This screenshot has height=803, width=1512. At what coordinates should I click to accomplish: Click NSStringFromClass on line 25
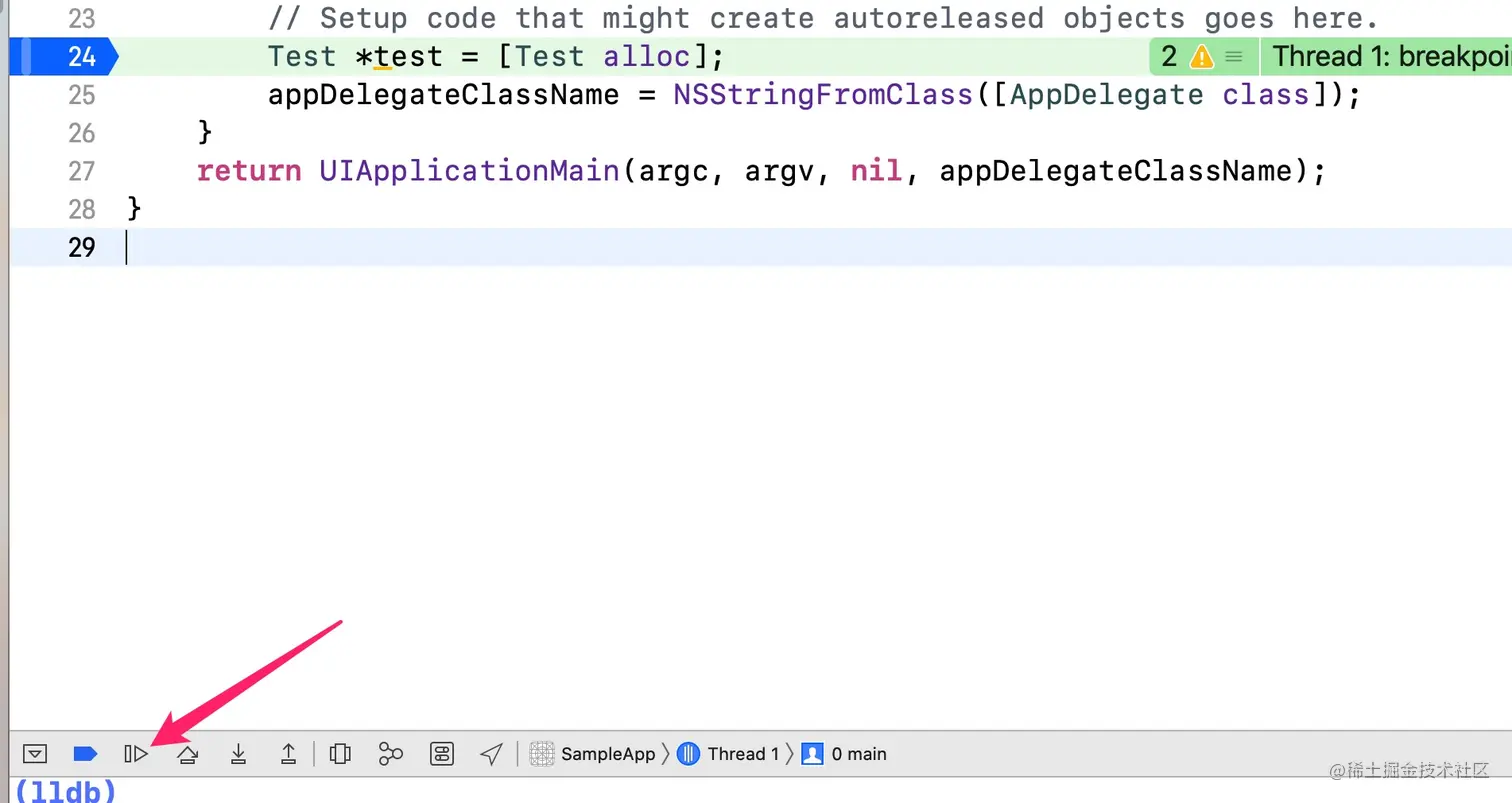click(823, 95)
